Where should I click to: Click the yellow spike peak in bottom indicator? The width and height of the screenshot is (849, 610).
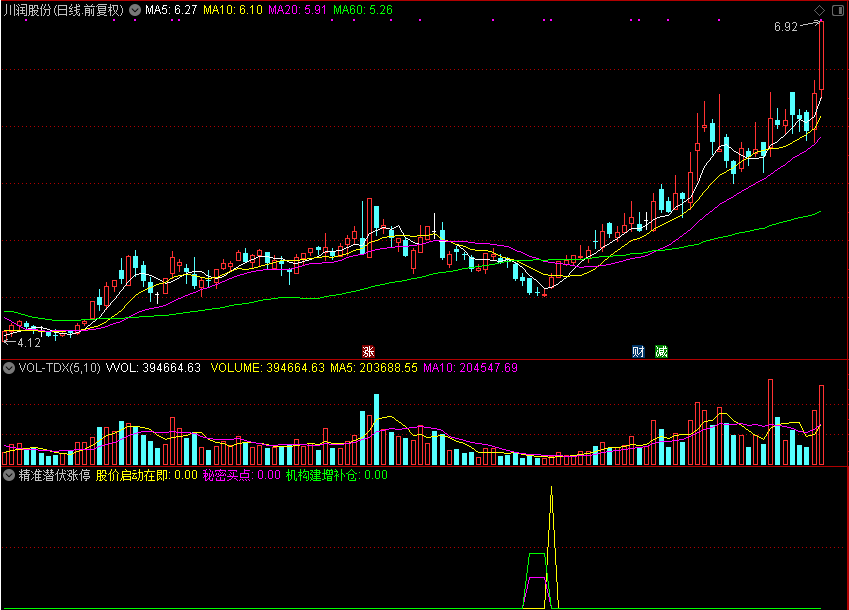point(551,489)
